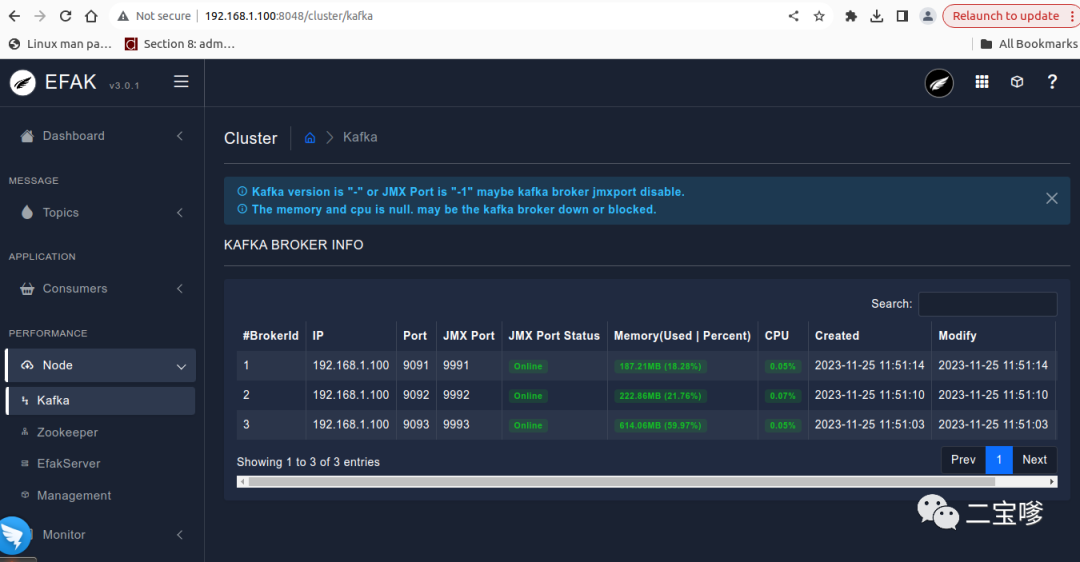
Task: Open the browser profile avatar
Action: pos(928,16)
